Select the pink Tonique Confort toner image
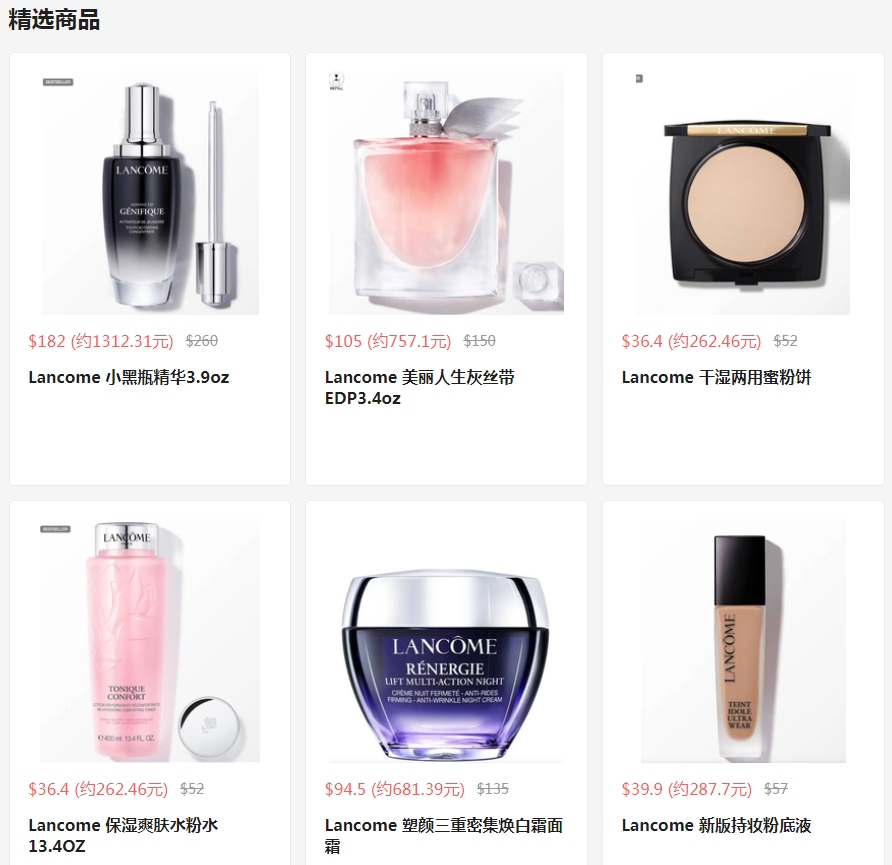Image resolution: width=892 pixels, height=865 pixels. click(x=150, y=640)
